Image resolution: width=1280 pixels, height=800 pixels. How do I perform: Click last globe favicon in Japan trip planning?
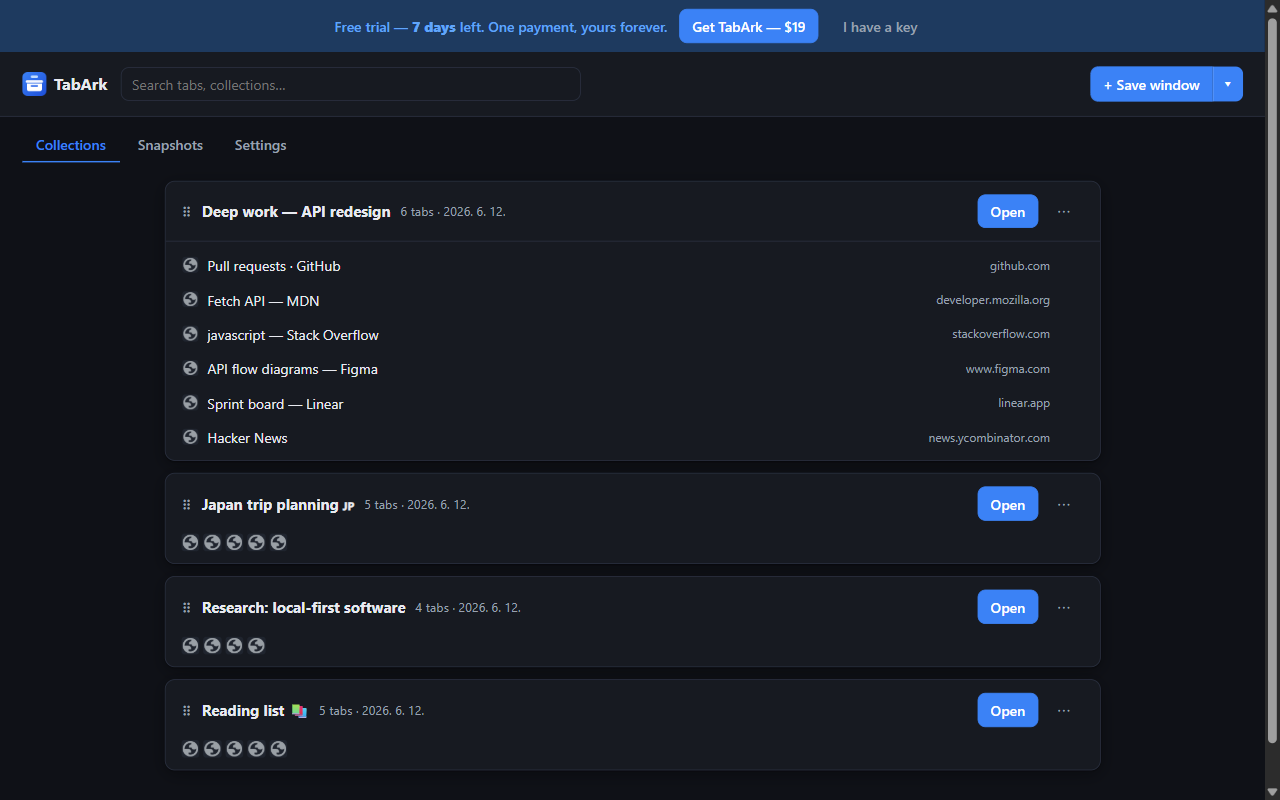click(x=278, y=542)
